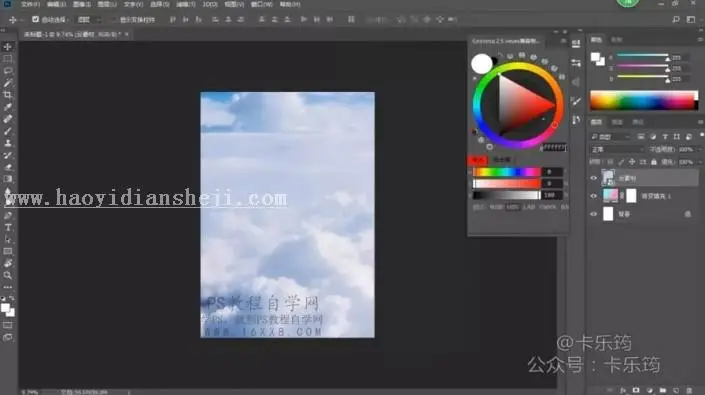The image size is (705, 395).
Task: Select the Horizontal Type tool
Action: (8, 227)
